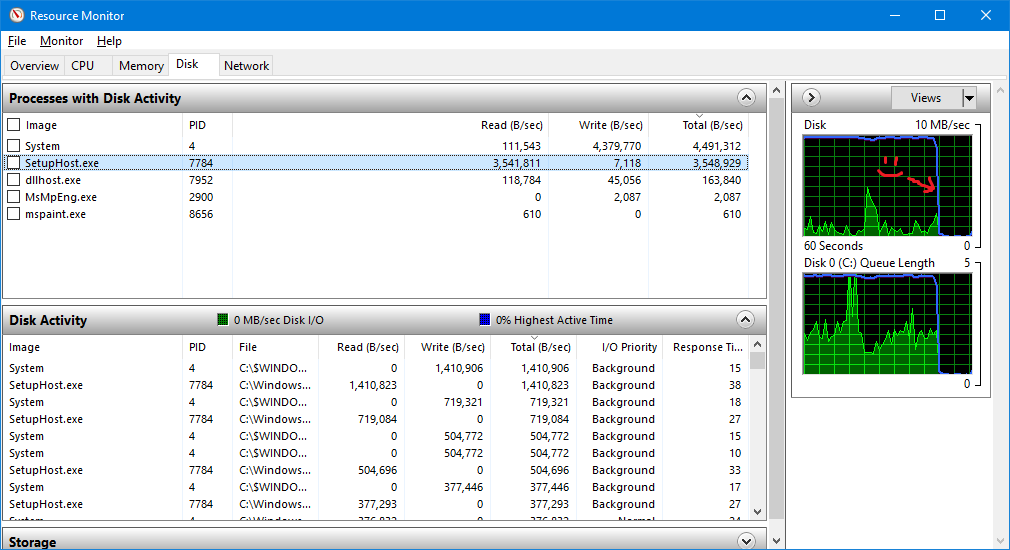Select the mspaint.exe process row
The image size is (1010, 550).
tap(376, 214)
